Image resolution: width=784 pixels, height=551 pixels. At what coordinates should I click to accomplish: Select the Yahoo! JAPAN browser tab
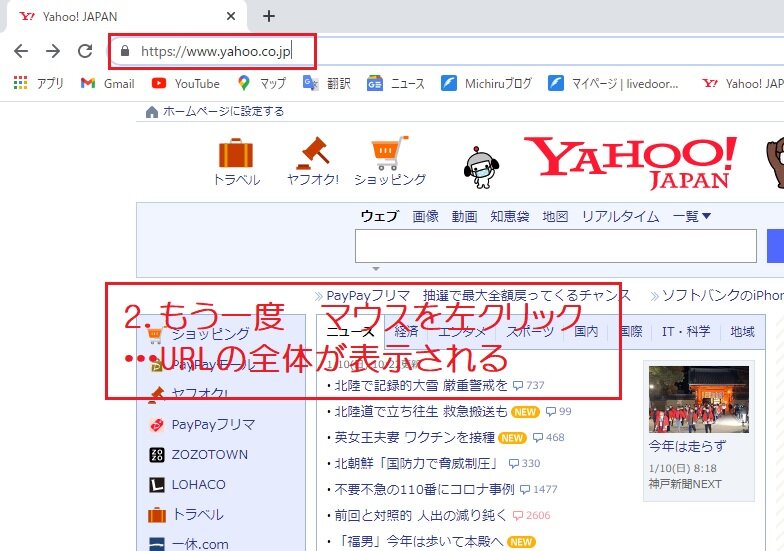coord(125,16)
